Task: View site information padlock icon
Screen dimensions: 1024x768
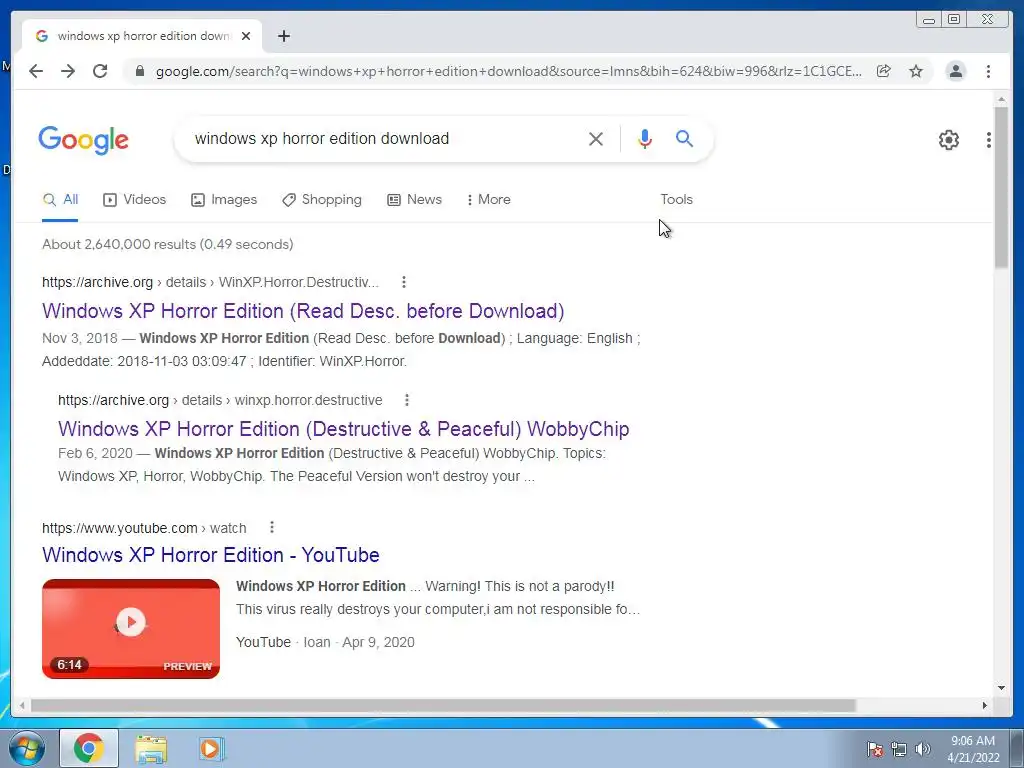Action: (x=139, y=71)
